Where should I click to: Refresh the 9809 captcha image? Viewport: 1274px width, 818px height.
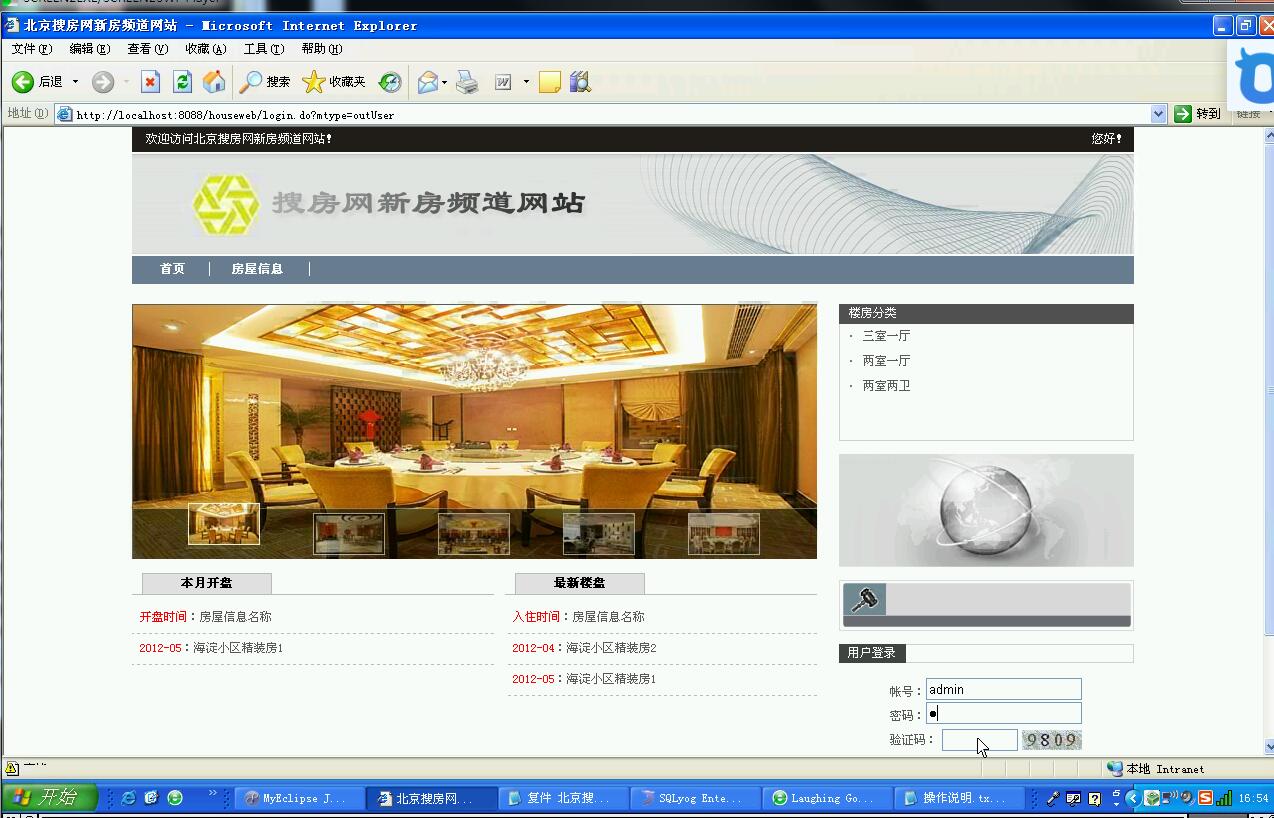[x=1052, y=740]
